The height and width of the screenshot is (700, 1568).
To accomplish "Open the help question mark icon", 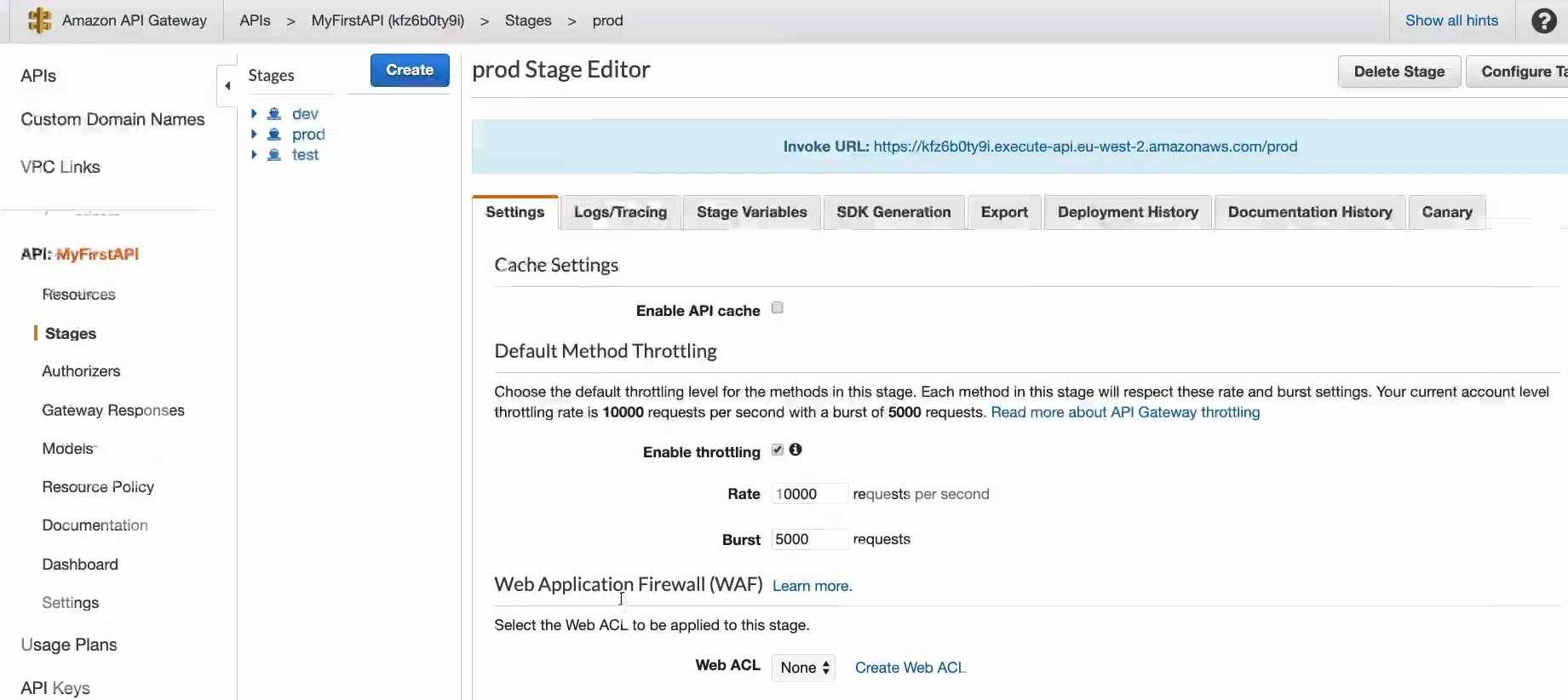I will coord(1543,20).
